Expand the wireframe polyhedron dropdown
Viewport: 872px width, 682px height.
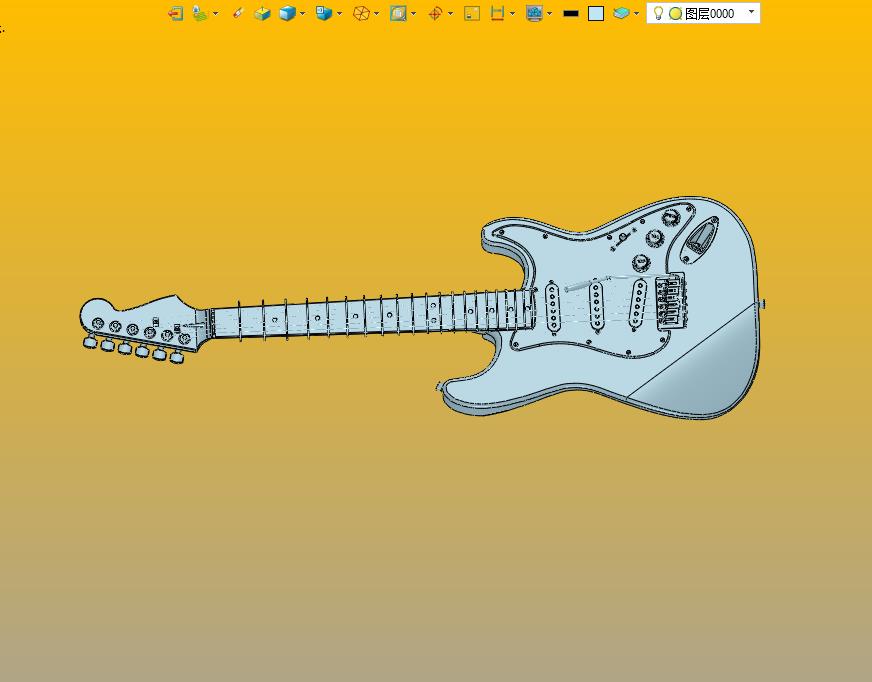click(376, 13)
